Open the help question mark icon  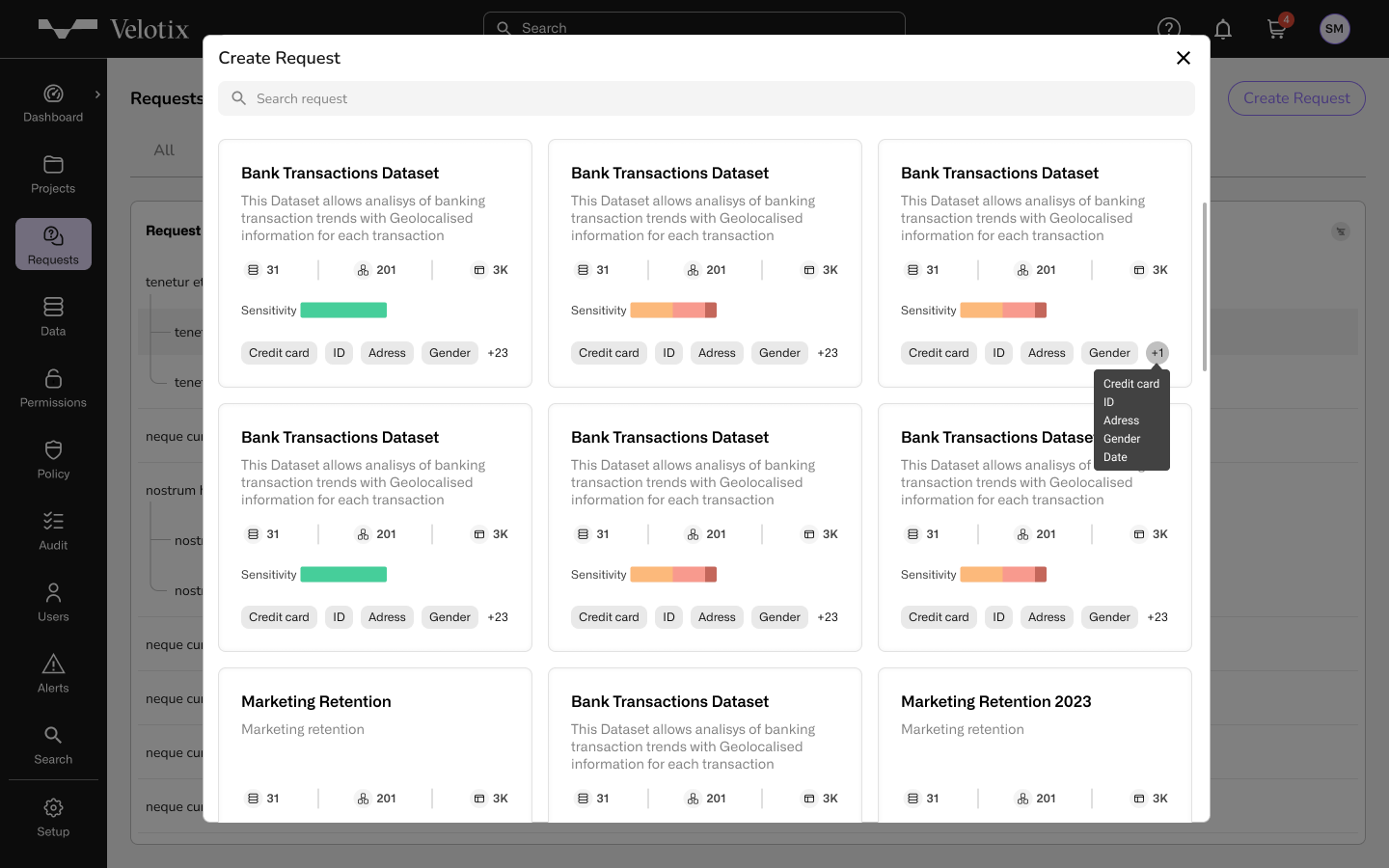(x=1169, y=29)
